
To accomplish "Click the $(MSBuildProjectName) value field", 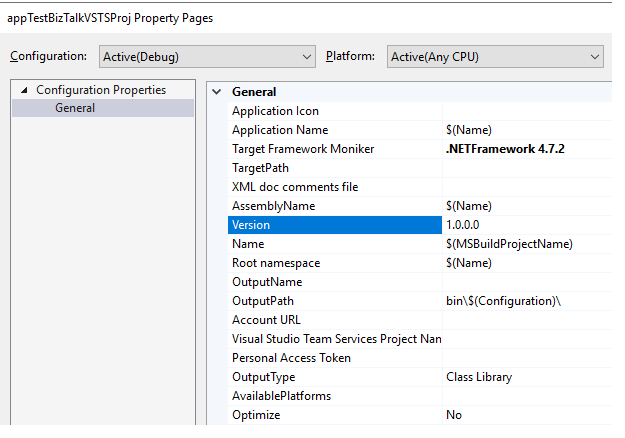I will pyautogui.click(x=527, y=244).
